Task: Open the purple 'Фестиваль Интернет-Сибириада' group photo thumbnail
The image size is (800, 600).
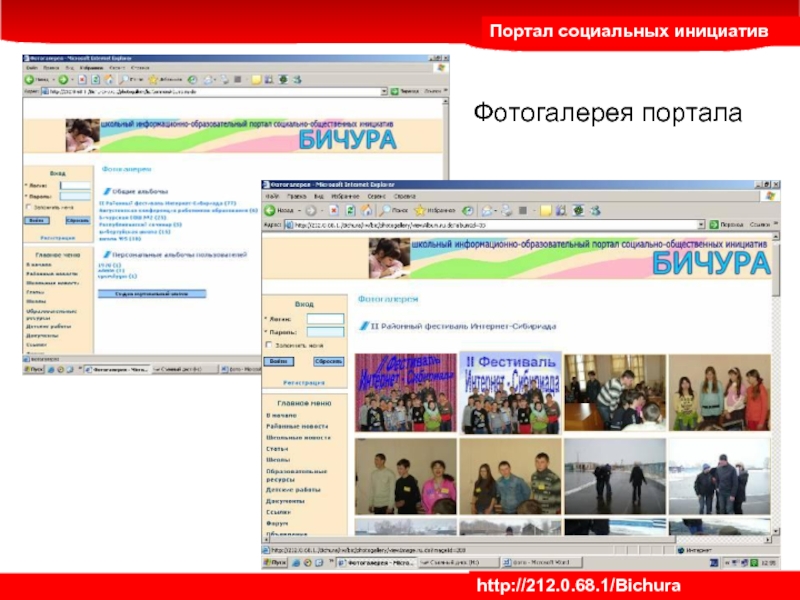Action: 406,392
